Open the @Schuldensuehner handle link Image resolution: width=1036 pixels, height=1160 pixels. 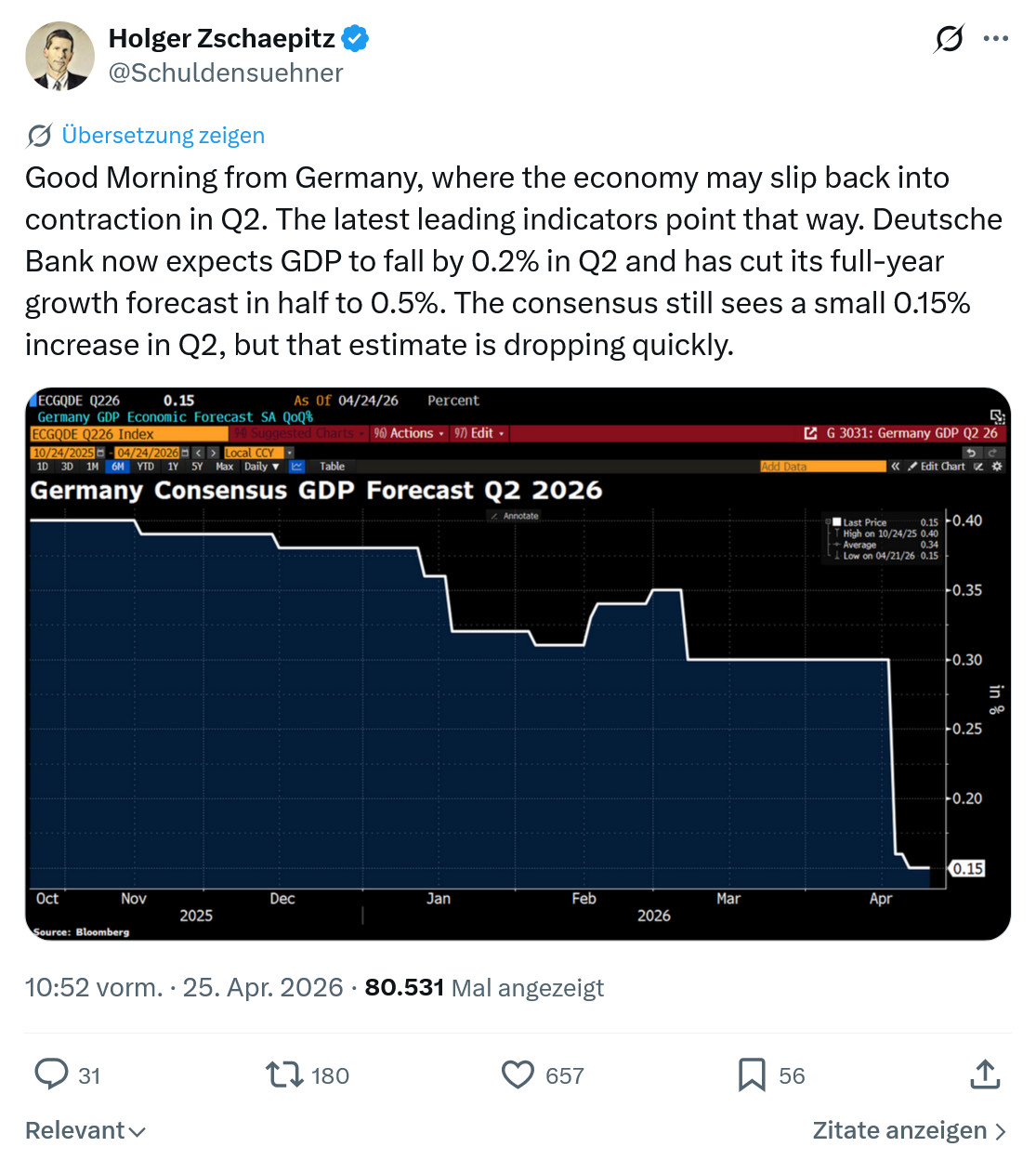[x=226, y=72]
